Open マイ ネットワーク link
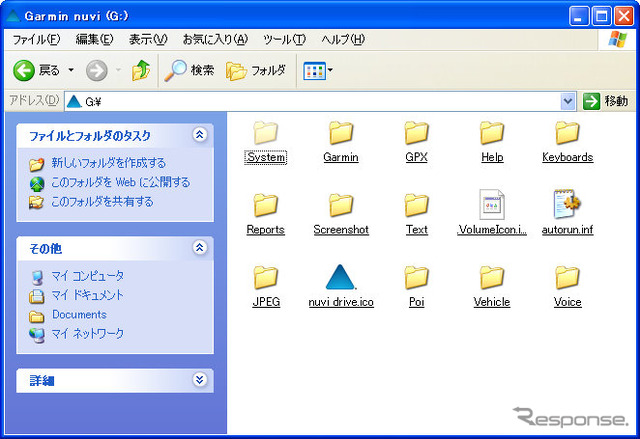Screen dimensions: 640x439 click(x=87, y=334)
